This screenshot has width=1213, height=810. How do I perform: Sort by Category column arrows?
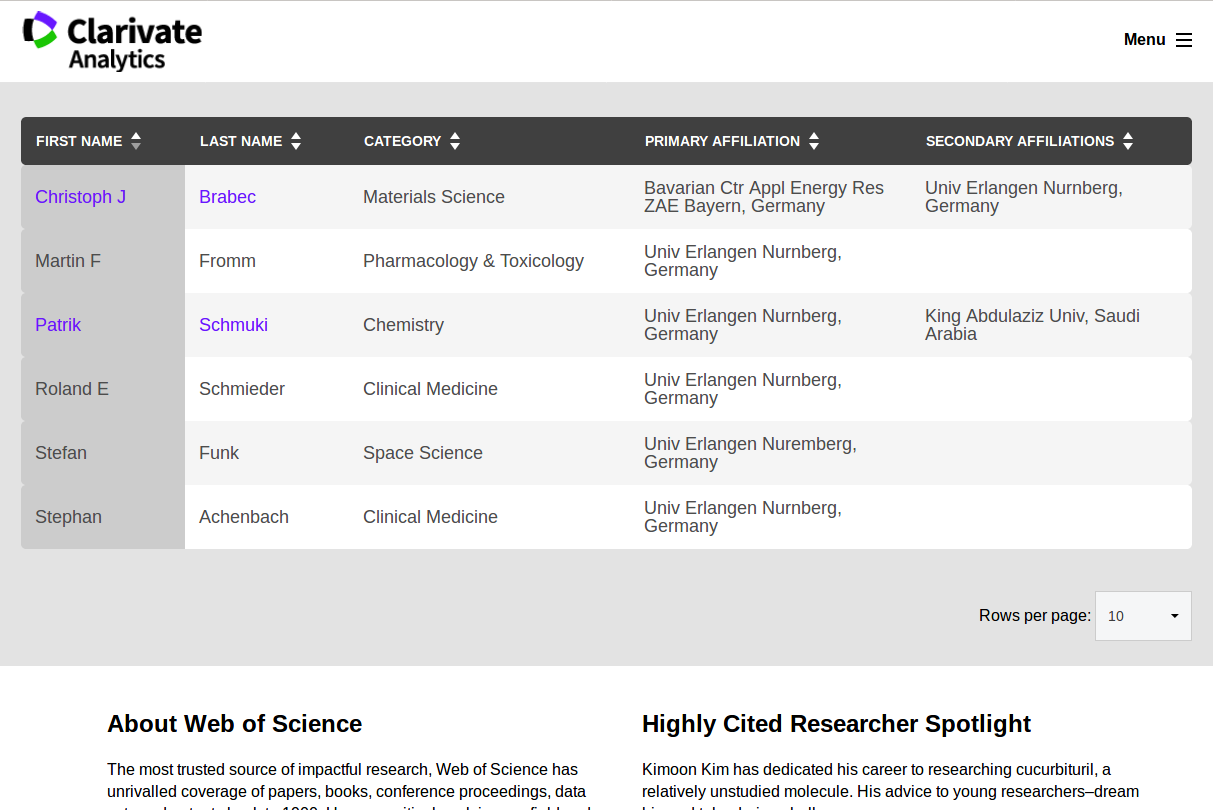(x=455, y=141)
